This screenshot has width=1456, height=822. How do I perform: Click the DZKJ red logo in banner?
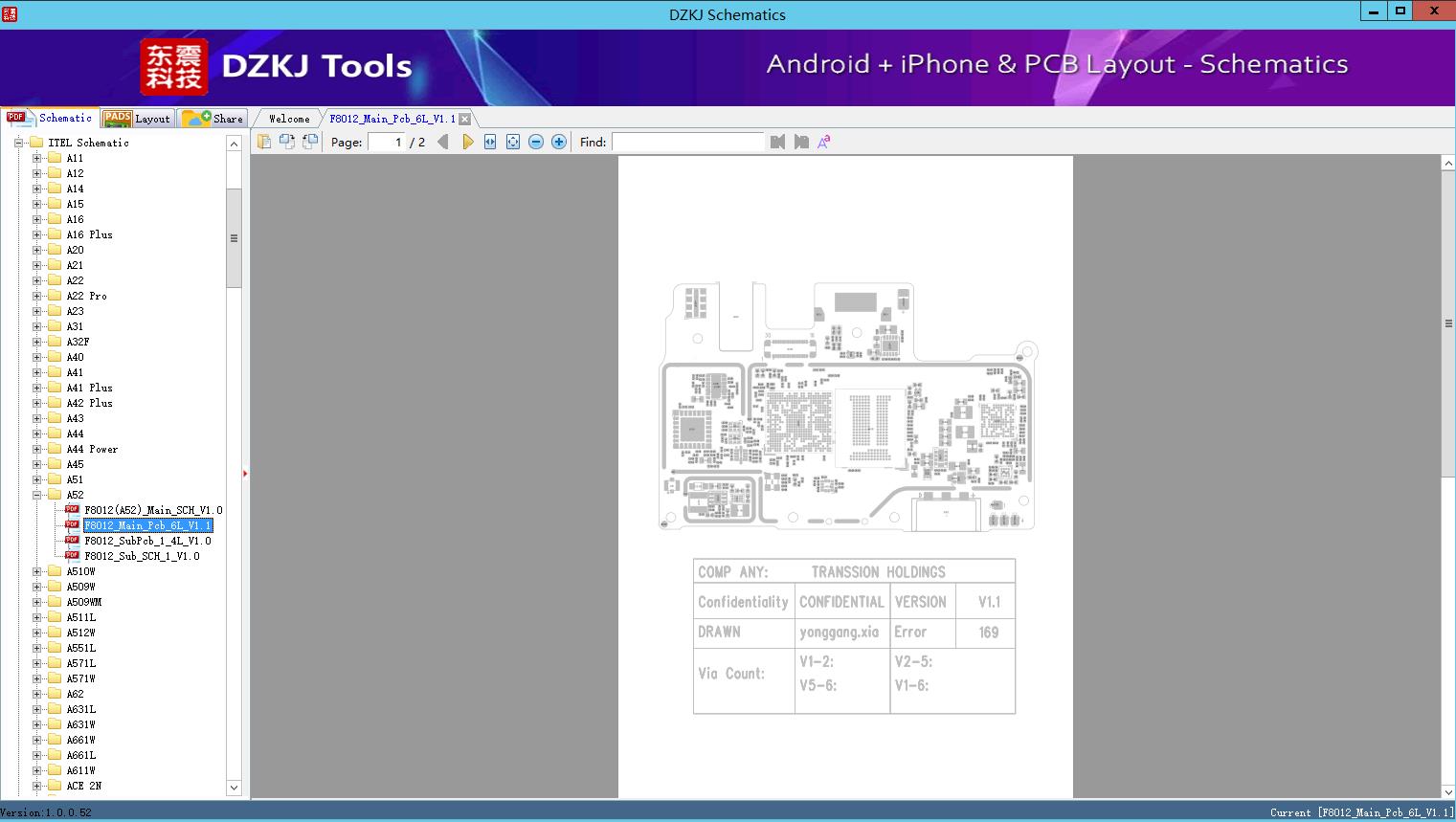coord(174,67)
